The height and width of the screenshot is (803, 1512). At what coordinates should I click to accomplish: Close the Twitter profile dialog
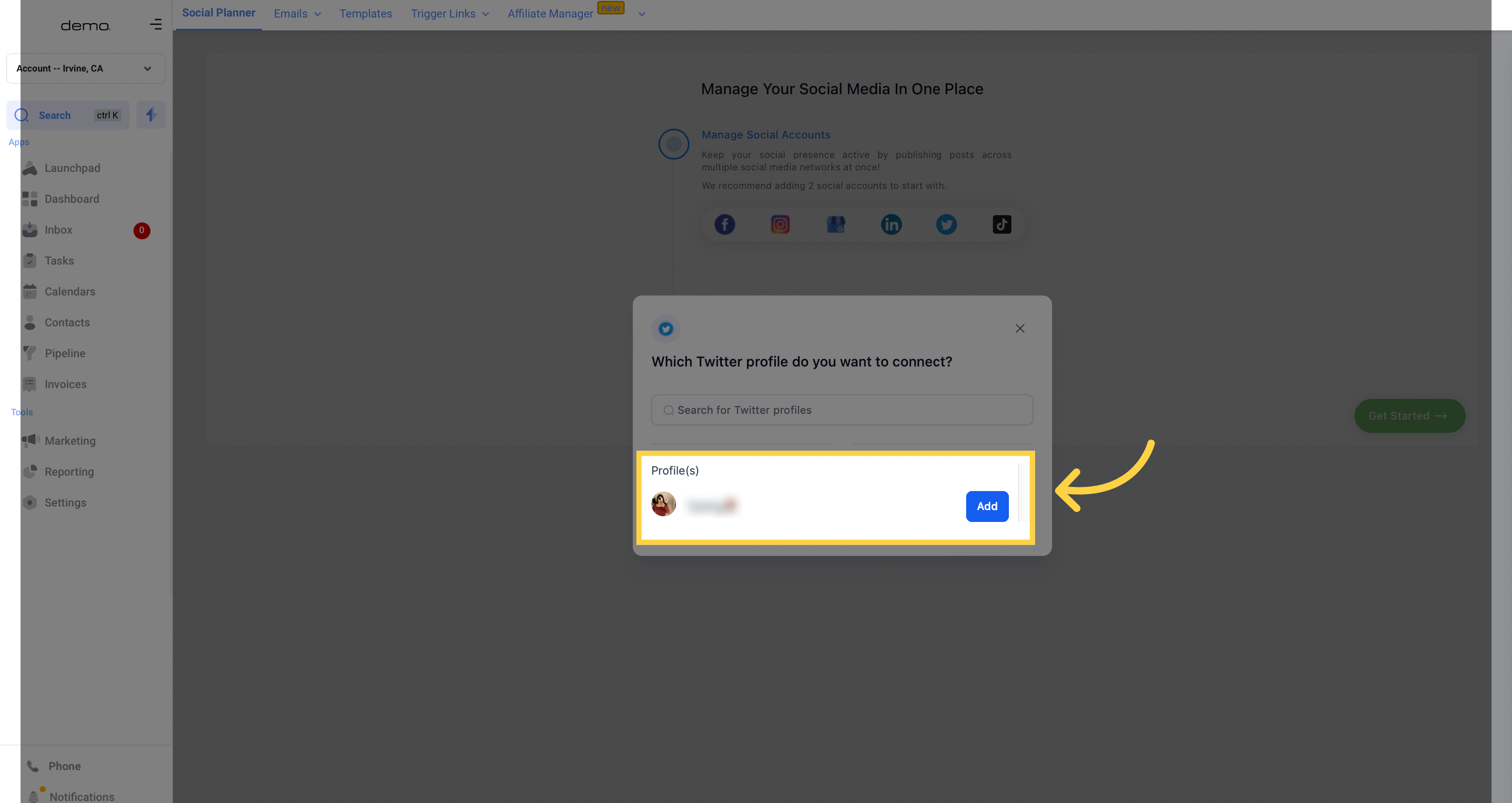[x=1020, y=328]
